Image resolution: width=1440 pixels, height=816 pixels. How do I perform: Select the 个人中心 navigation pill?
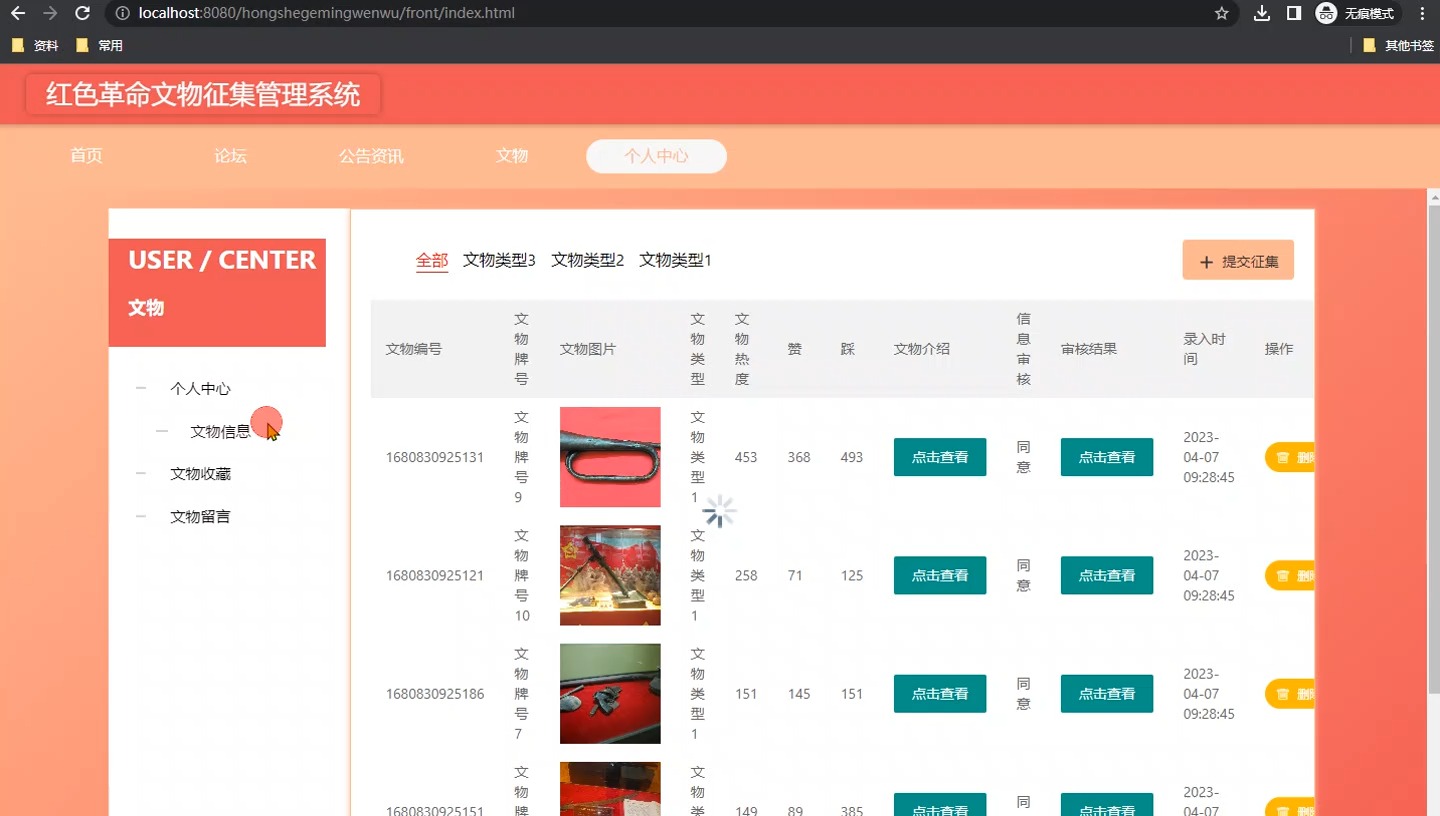coord(656,156)
